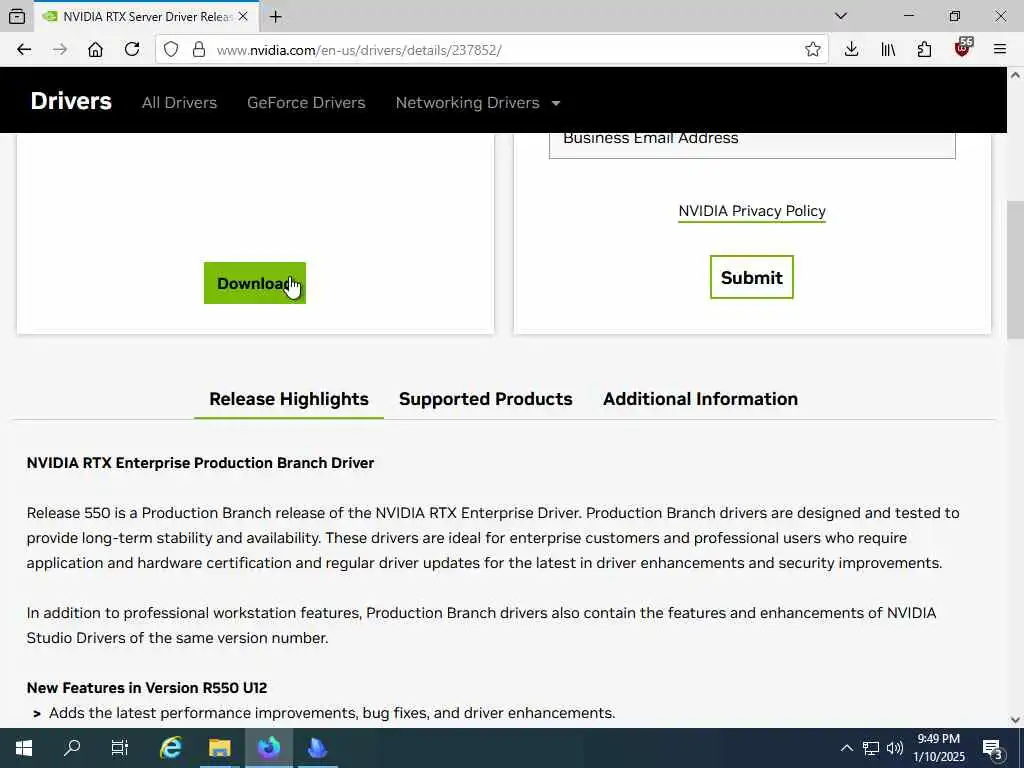
Task: Open the notification action center icon
Action: [x=993, y=748]
